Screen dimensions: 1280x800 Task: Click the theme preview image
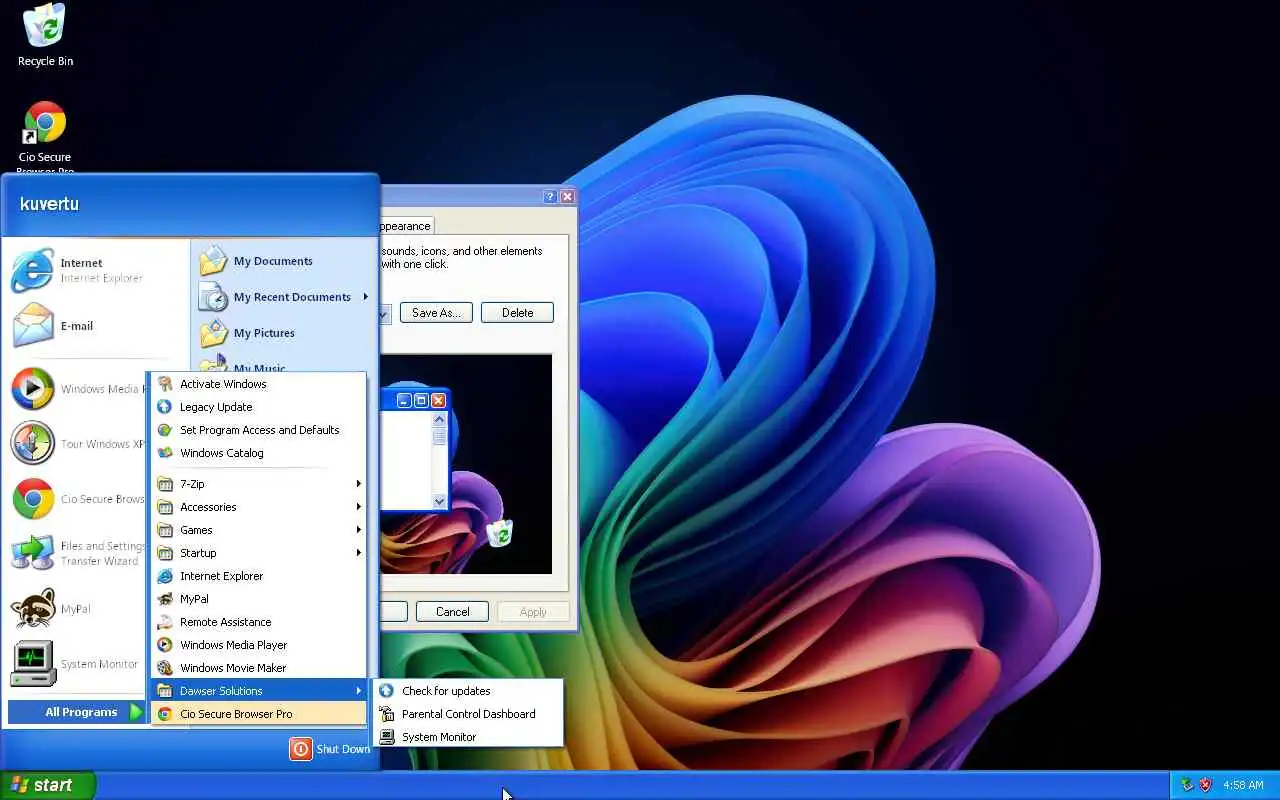pyautogui.click(x=466, y=464)
